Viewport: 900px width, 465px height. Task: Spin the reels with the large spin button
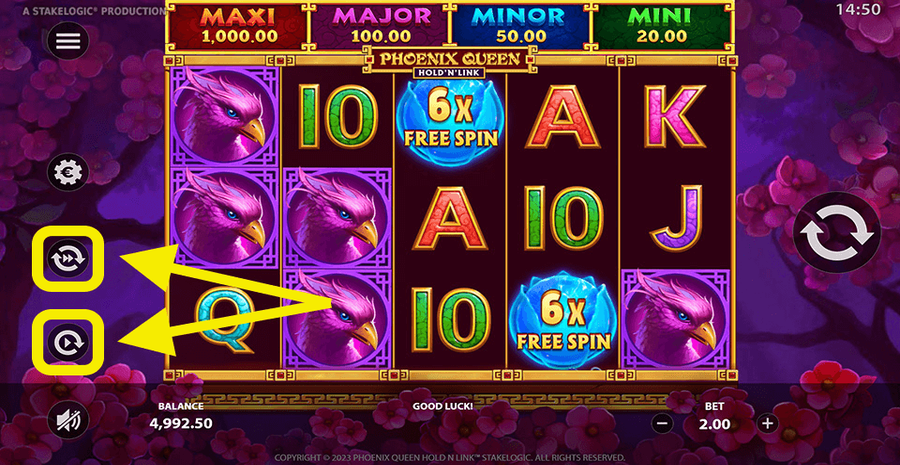(837, 232)
